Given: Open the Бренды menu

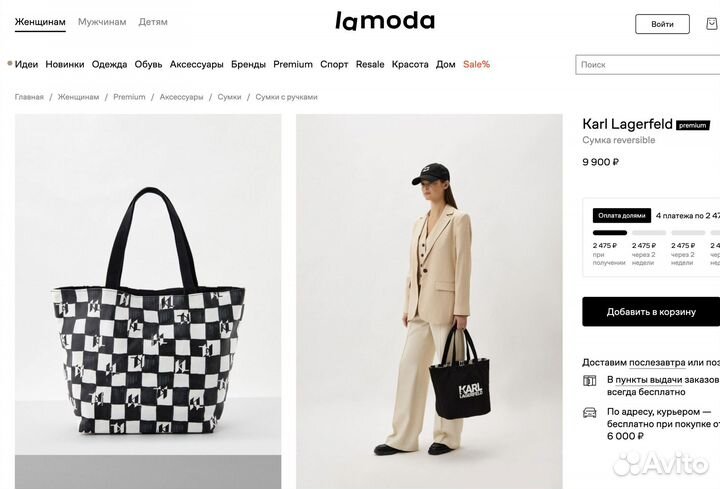Looking at the screenshot, I should 248,65.
